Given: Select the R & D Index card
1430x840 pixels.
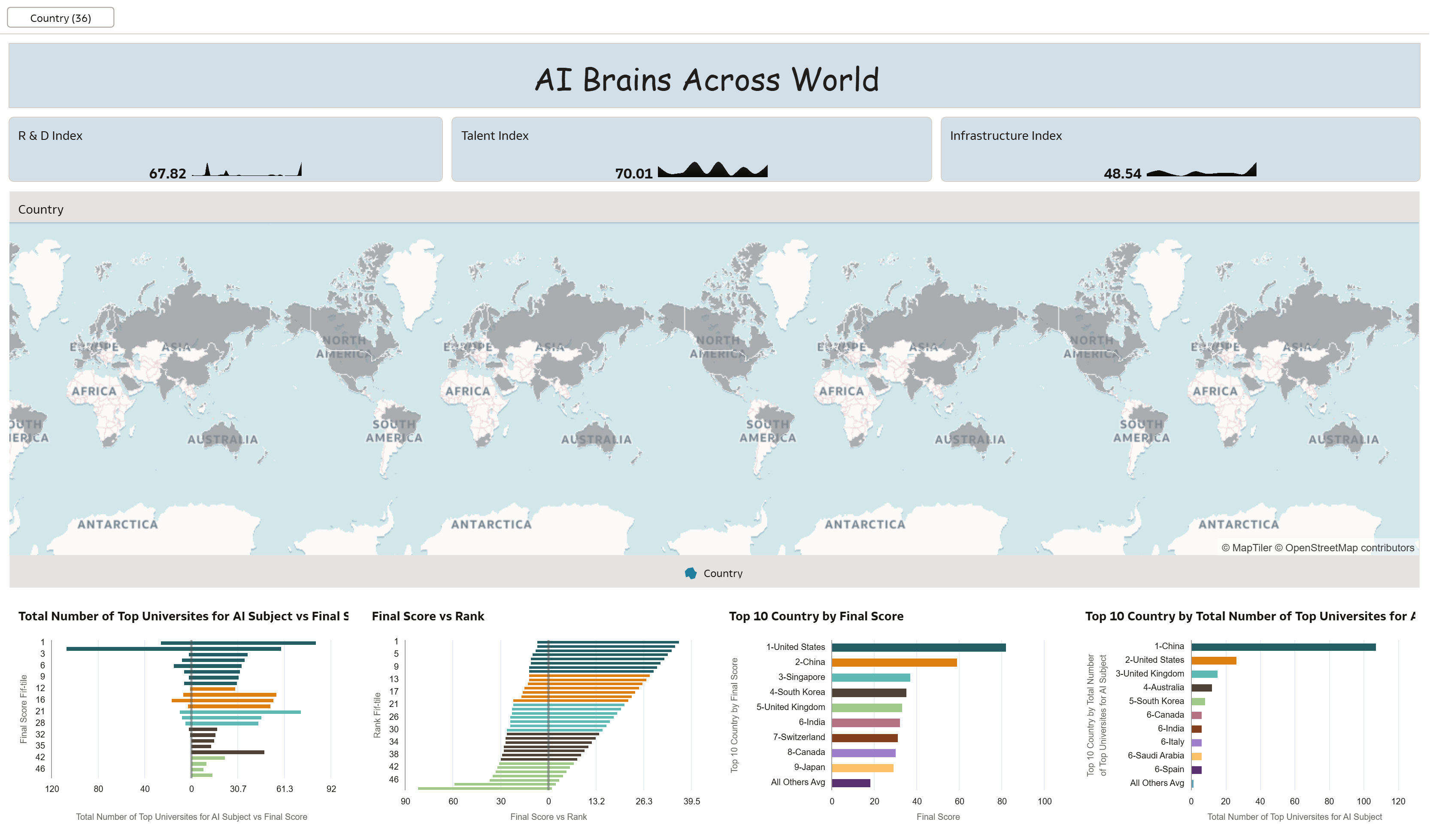Looking at the screenshot, I should [x=225, y=149].
